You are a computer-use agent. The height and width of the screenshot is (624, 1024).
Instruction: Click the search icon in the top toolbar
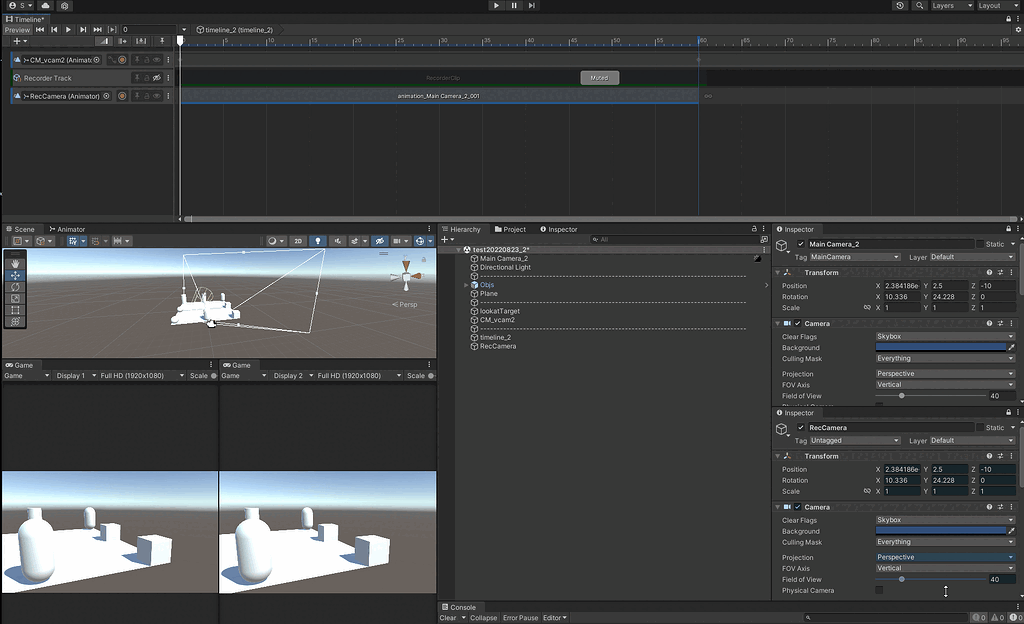point(919,5)
